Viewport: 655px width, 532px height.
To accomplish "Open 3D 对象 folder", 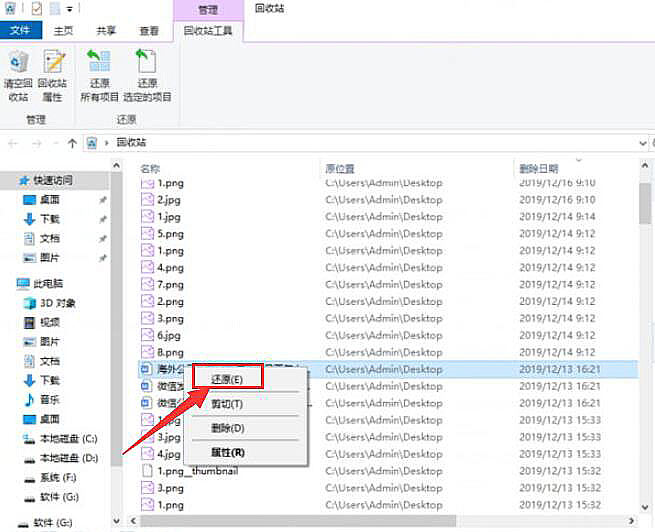I will pos(58,303).
